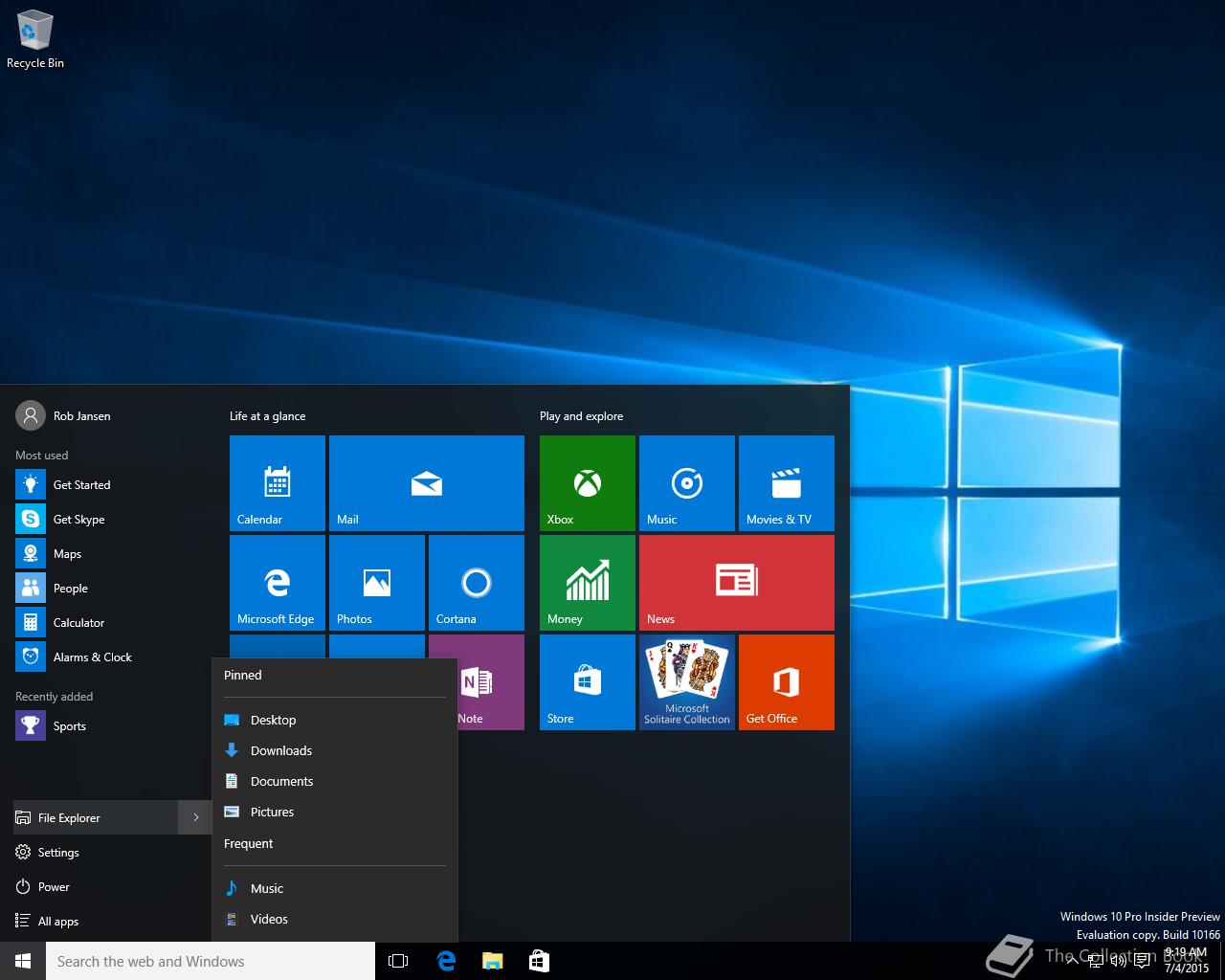Expand File Explorer jump list arrow
Image resolution: width=1225 pixels, height=980 pixels.
(x=195, y=817)
